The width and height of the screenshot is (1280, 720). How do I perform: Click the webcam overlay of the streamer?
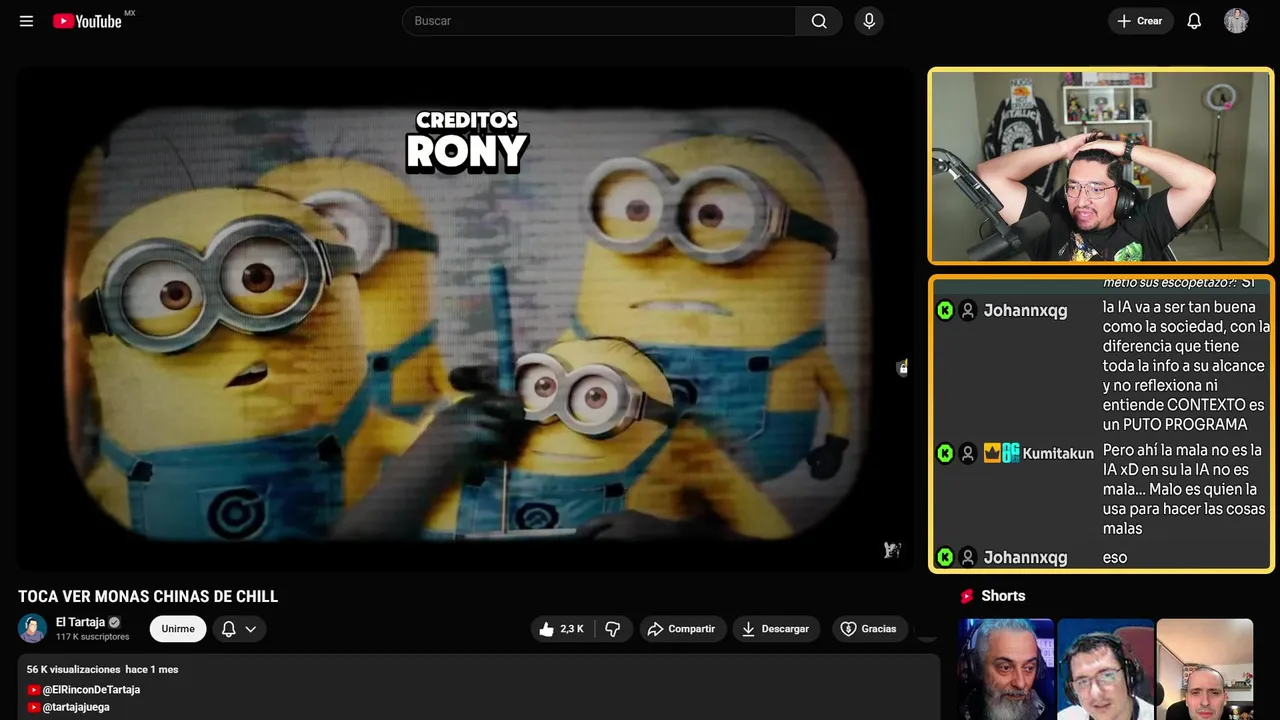(x=1101, y=166)
